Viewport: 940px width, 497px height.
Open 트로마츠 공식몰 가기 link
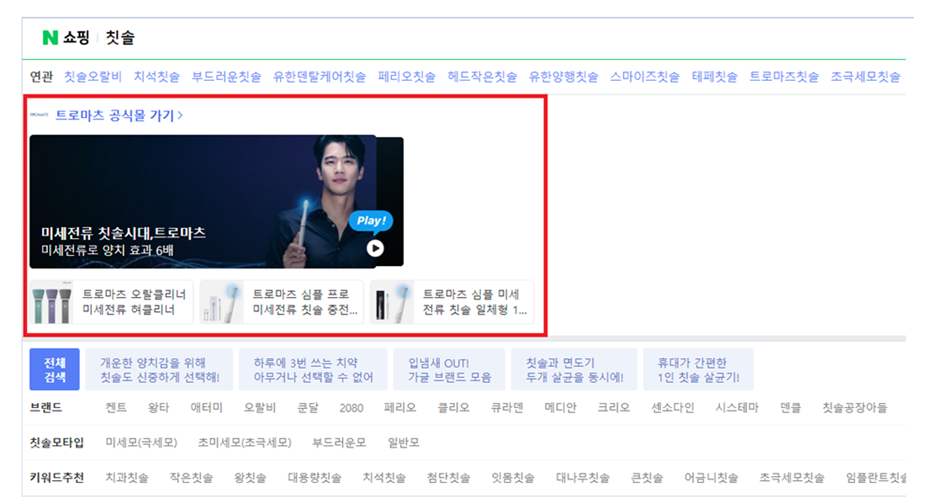click(119, 115)
